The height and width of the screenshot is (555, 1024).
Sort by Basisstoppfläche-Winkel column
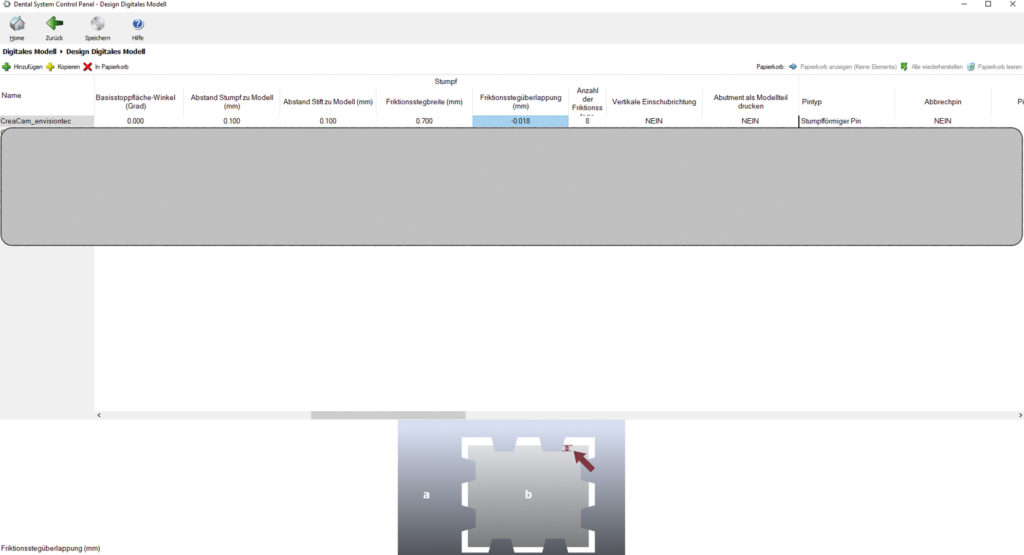[135, 101]
